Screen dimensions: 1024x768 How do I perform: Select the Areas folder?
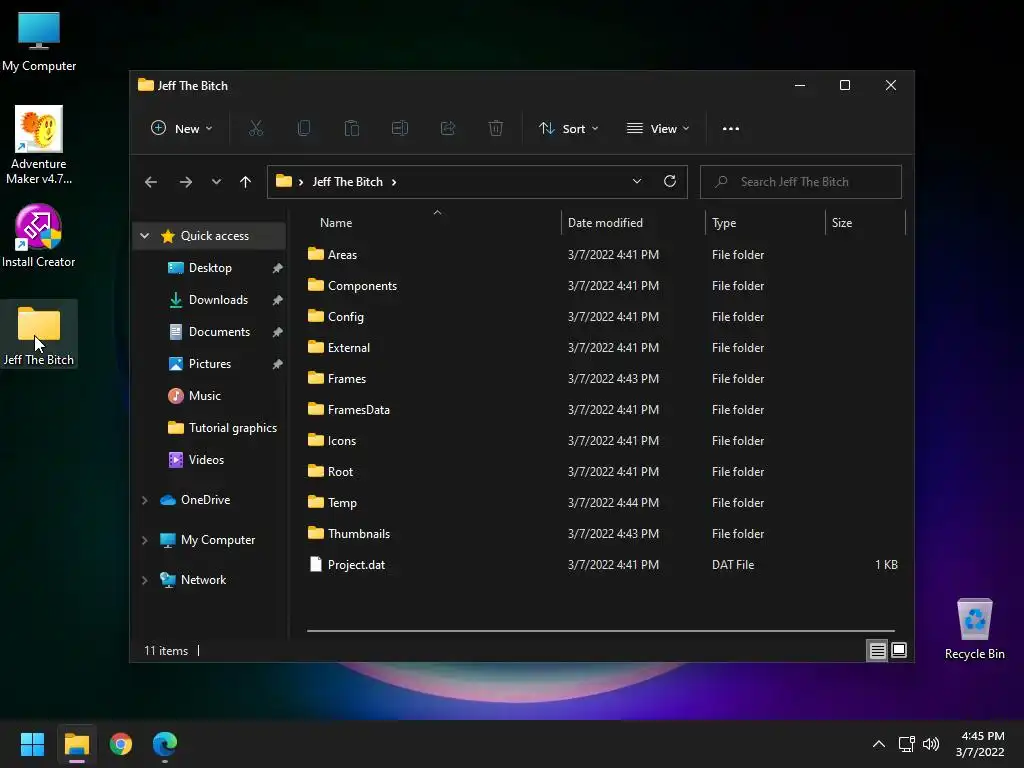click(x=602, y=255)
